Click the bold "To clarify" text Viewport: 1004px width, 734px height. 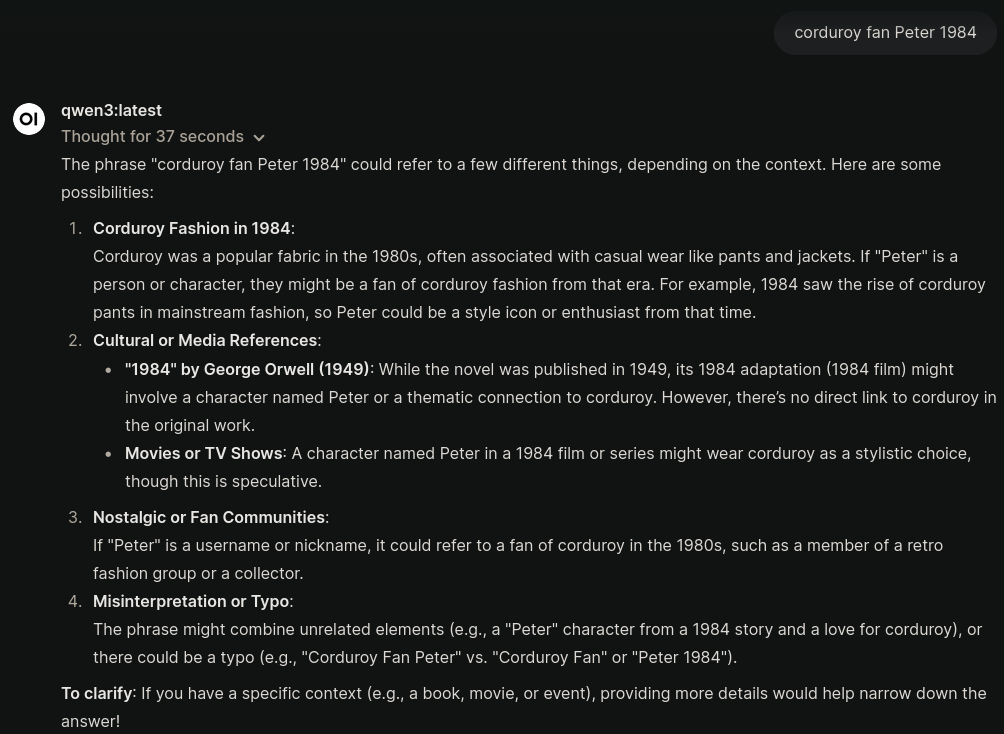[96, 693]
